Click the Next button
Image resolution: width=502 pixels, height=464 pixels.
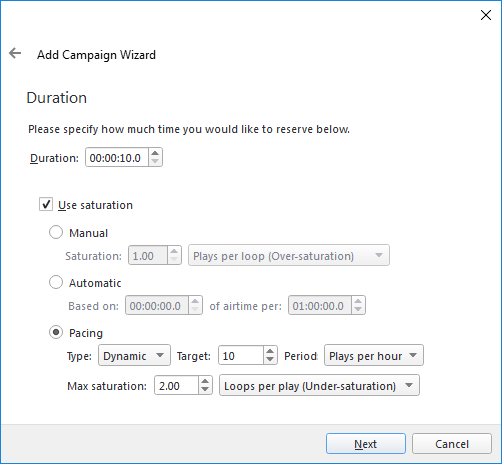366,444
